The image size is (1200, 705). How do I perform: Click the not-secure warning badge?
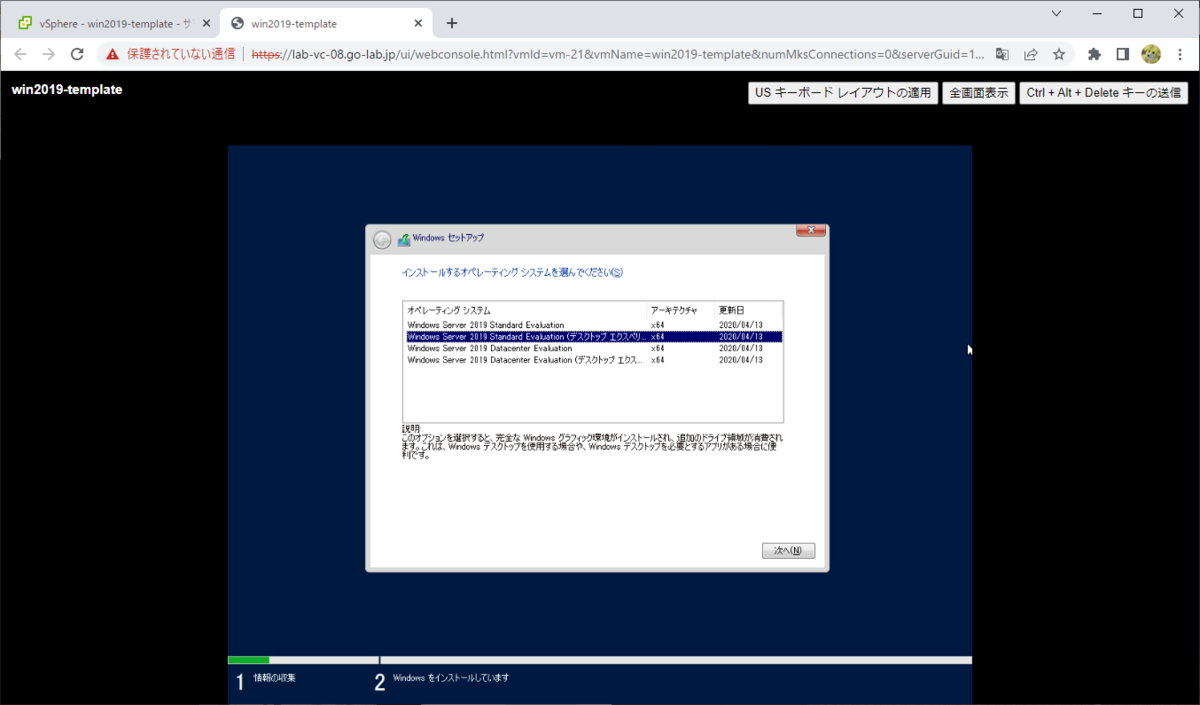click(x=170, y=54)
